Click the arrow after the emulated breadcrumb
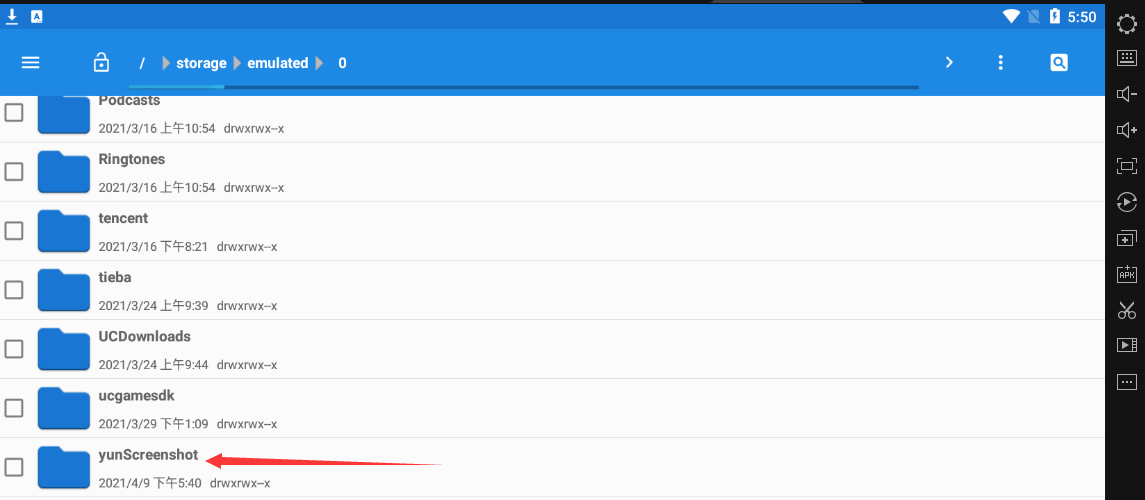The image size is (1145, 500). point(320,63)
